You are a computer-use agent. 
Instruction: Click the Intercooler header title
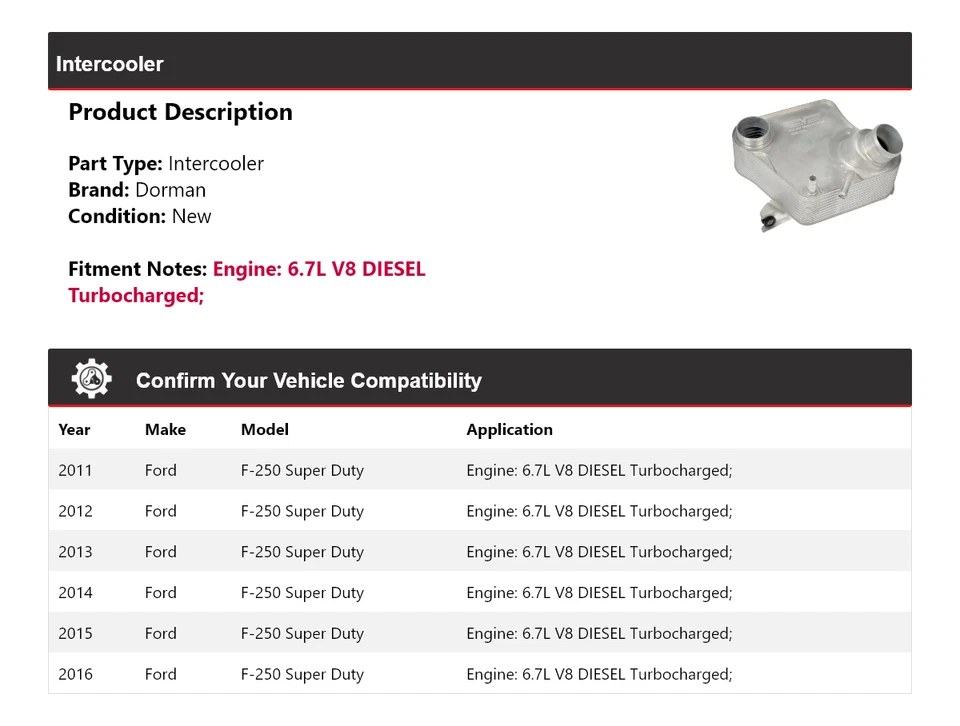click(x=110, y=64)
